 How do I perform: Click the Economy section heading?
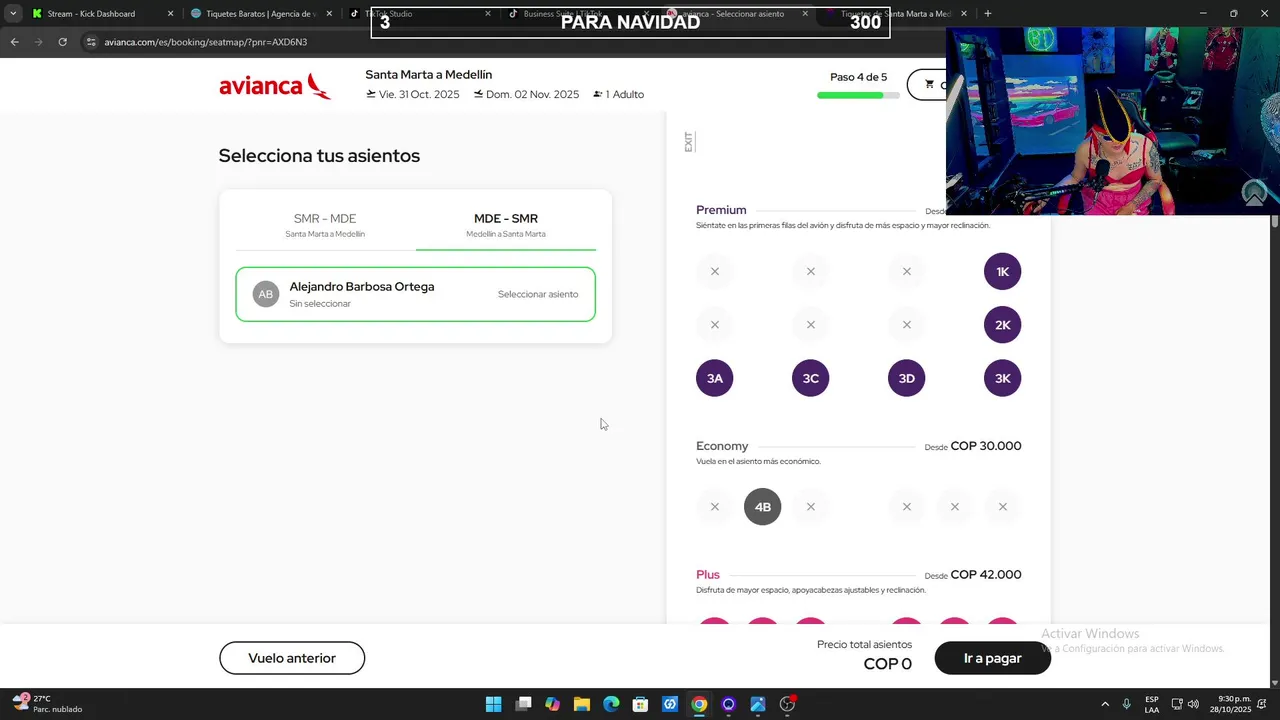point(722,446)
